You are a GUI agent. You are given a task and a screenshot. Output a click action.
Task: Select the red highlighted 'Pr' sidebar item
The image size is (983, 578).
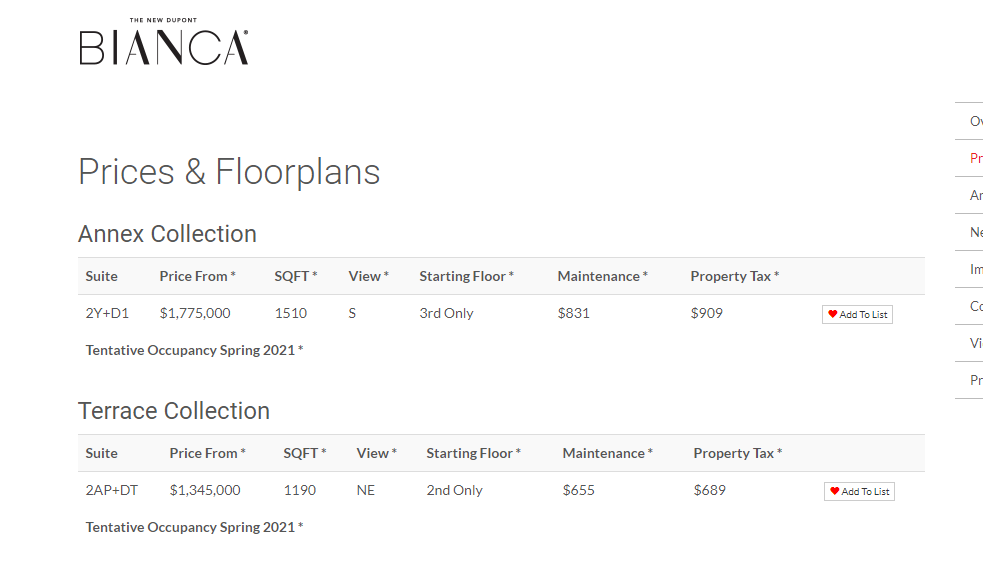(975, 158)
